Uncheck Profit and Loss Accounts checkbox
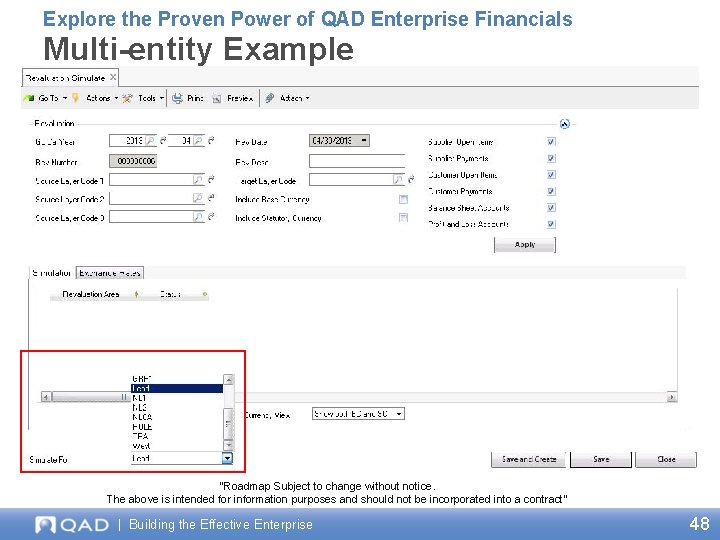The image size is (720, 540). click(x=551, y=224)
